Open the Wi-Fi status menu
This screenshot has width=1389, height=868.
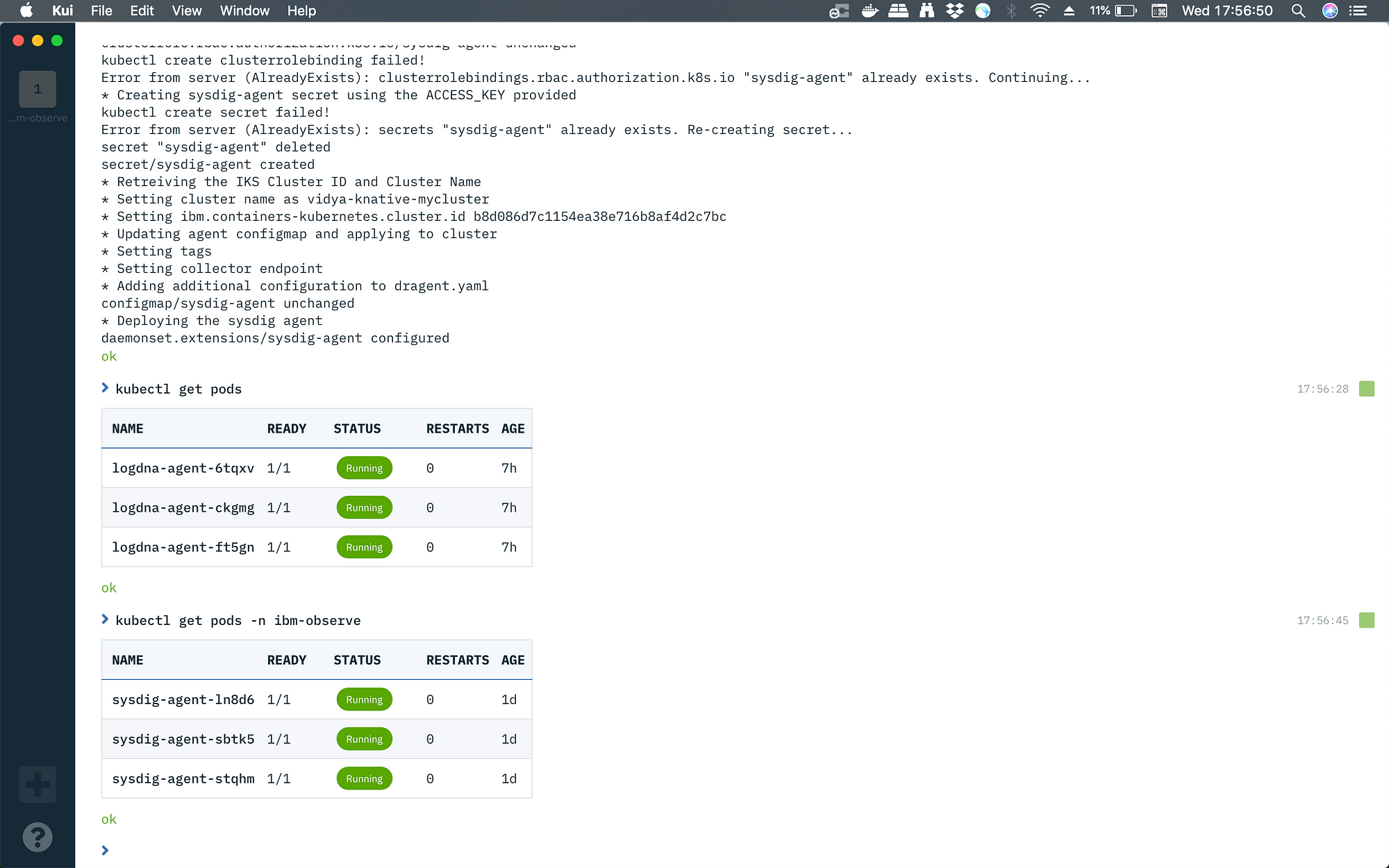[x=1040, y=10]
